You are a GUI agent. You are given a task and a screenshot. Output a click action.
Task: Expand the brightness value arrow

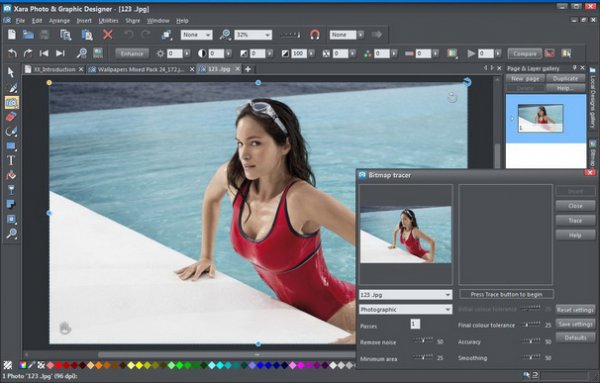coord(187,54)
